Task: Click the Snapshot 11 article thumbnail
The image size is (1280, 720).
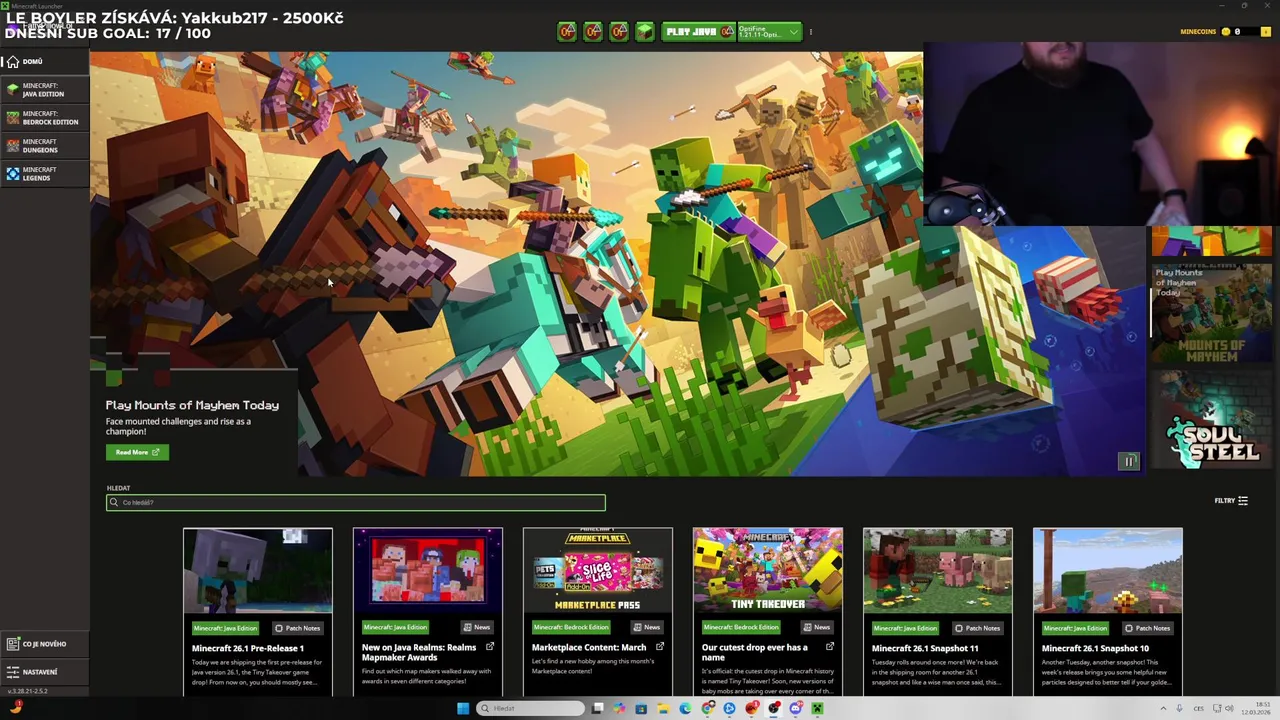Action: coord(938,570)
